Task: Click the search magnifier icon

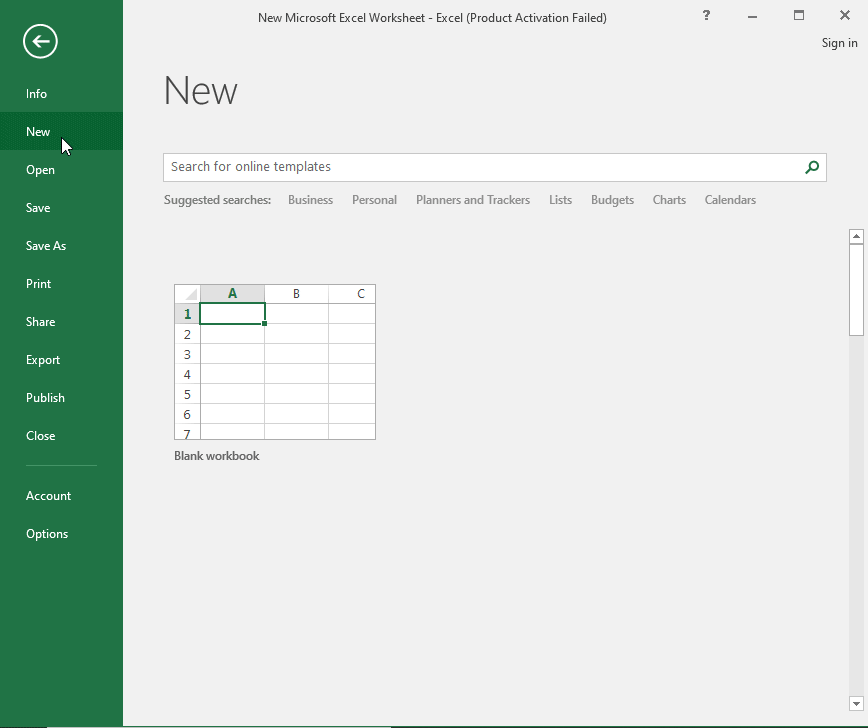Action: click(812, 167)
